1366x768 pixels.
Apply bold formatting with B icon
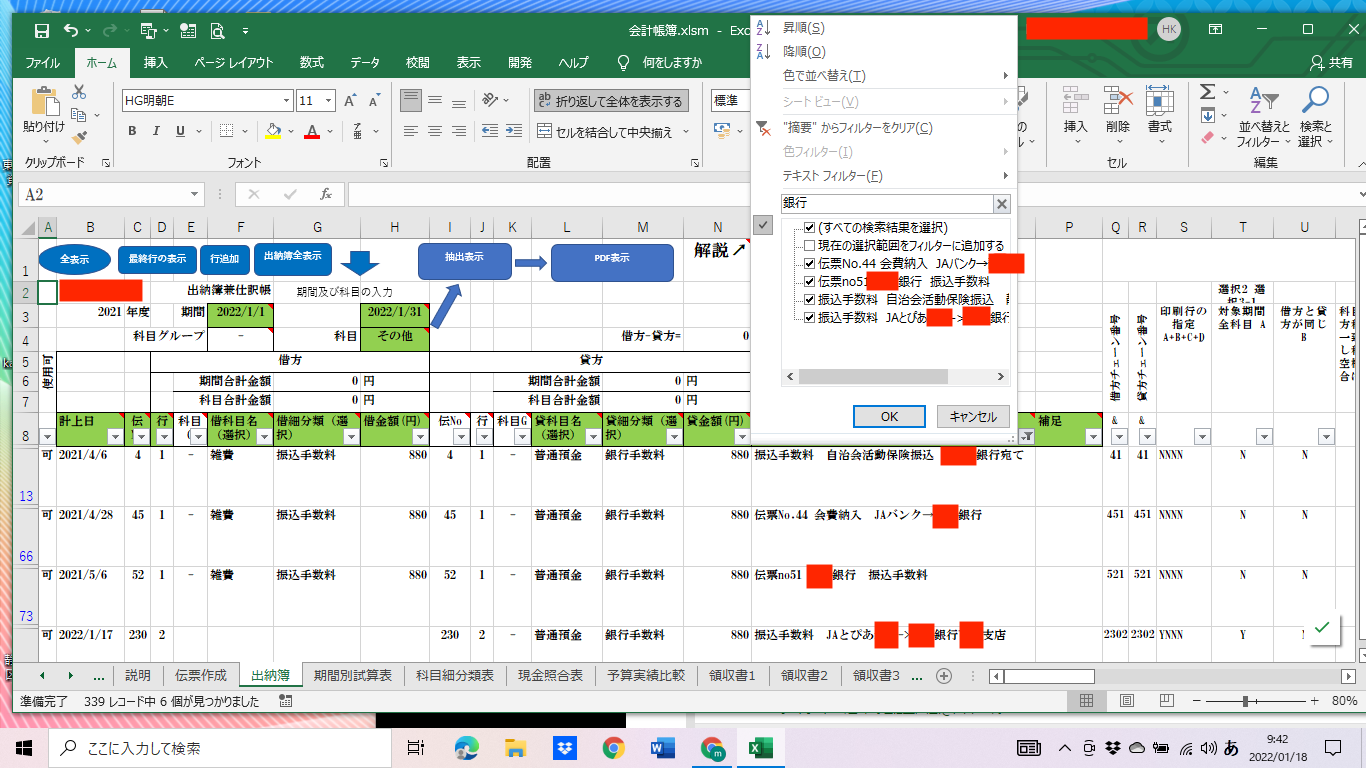(x=131, y=131)
